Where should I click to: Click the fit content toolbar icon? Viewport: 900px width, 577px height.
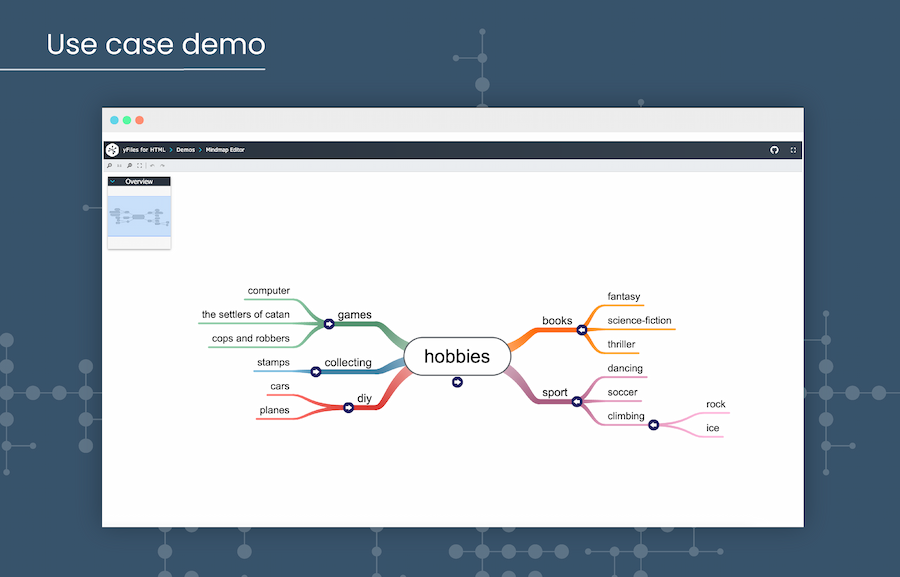pyautogui.click(x=139, y=165)
